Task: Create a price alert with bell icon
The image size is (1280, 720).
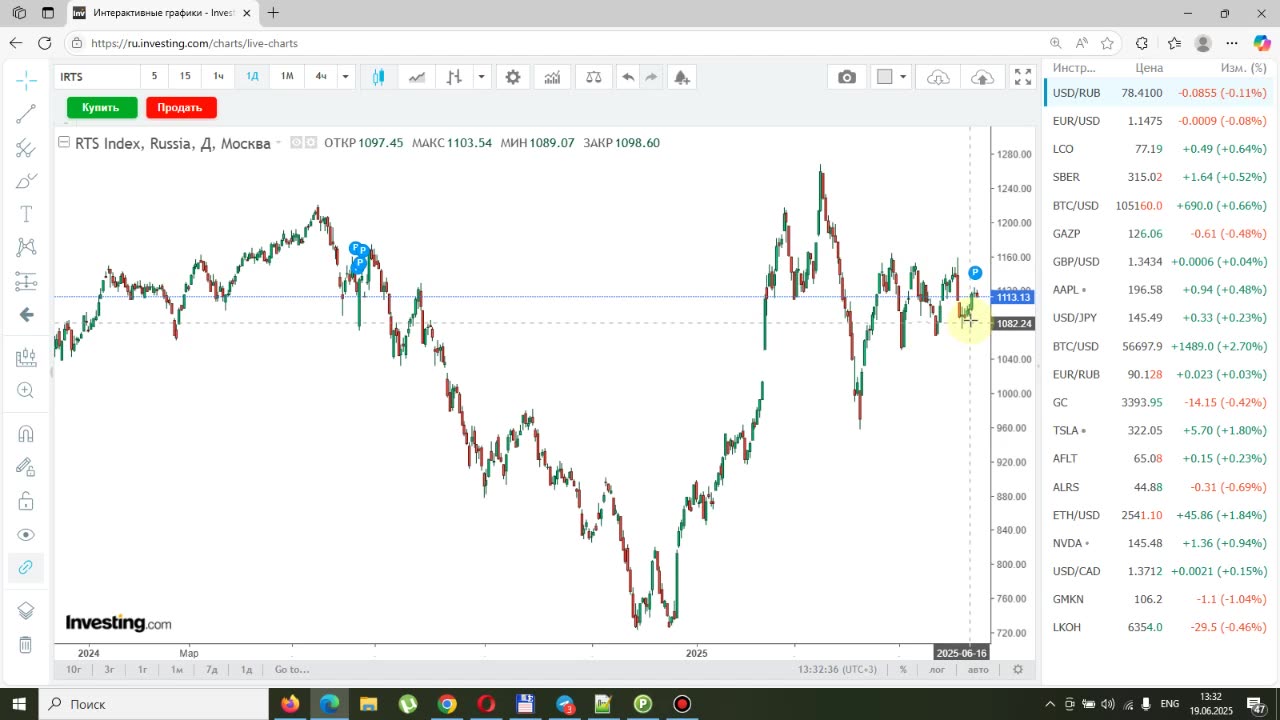Action: tap(682, 77)
